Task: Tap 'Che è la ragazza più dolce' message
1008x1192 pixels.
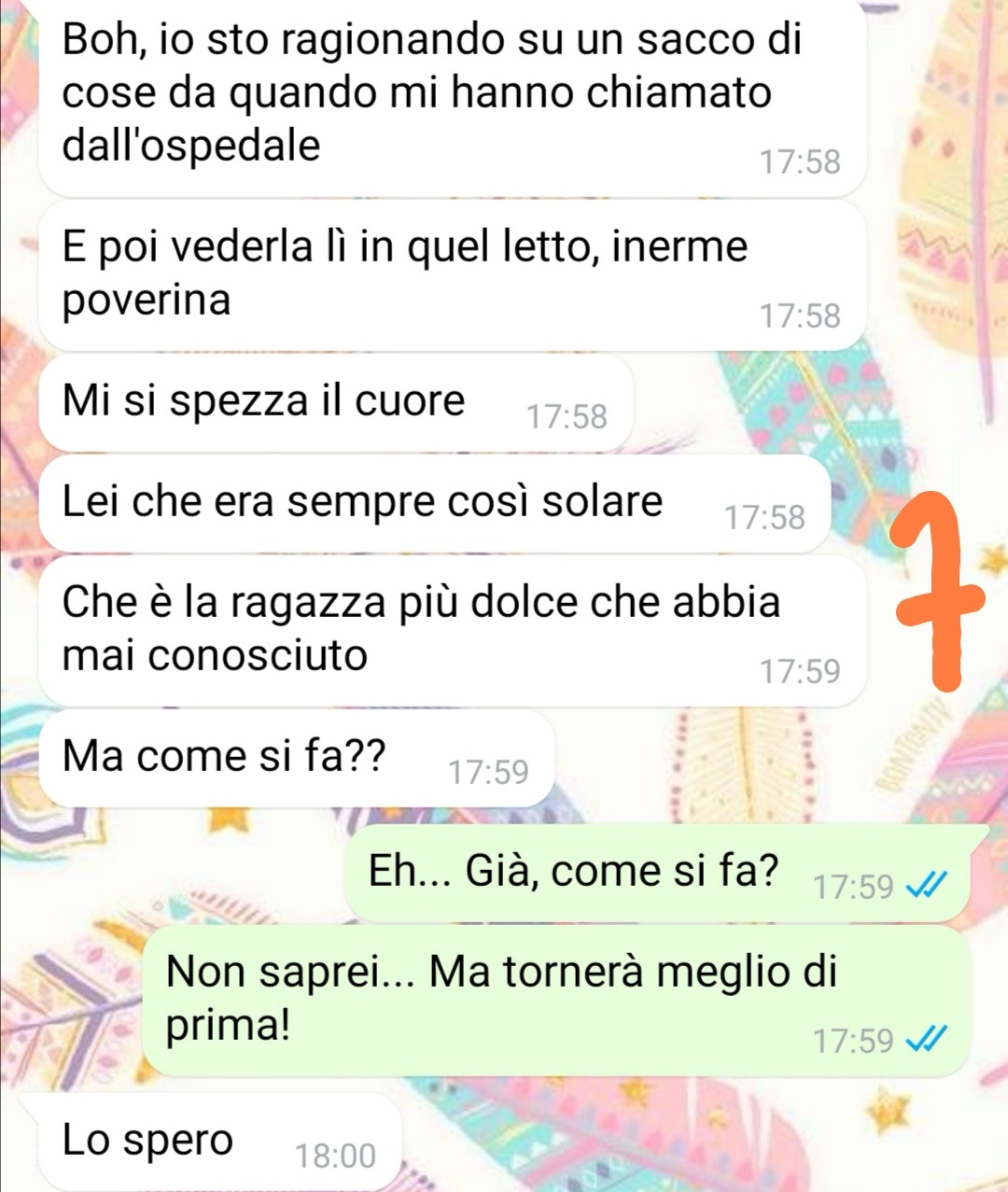Action: tap(453, 631)
